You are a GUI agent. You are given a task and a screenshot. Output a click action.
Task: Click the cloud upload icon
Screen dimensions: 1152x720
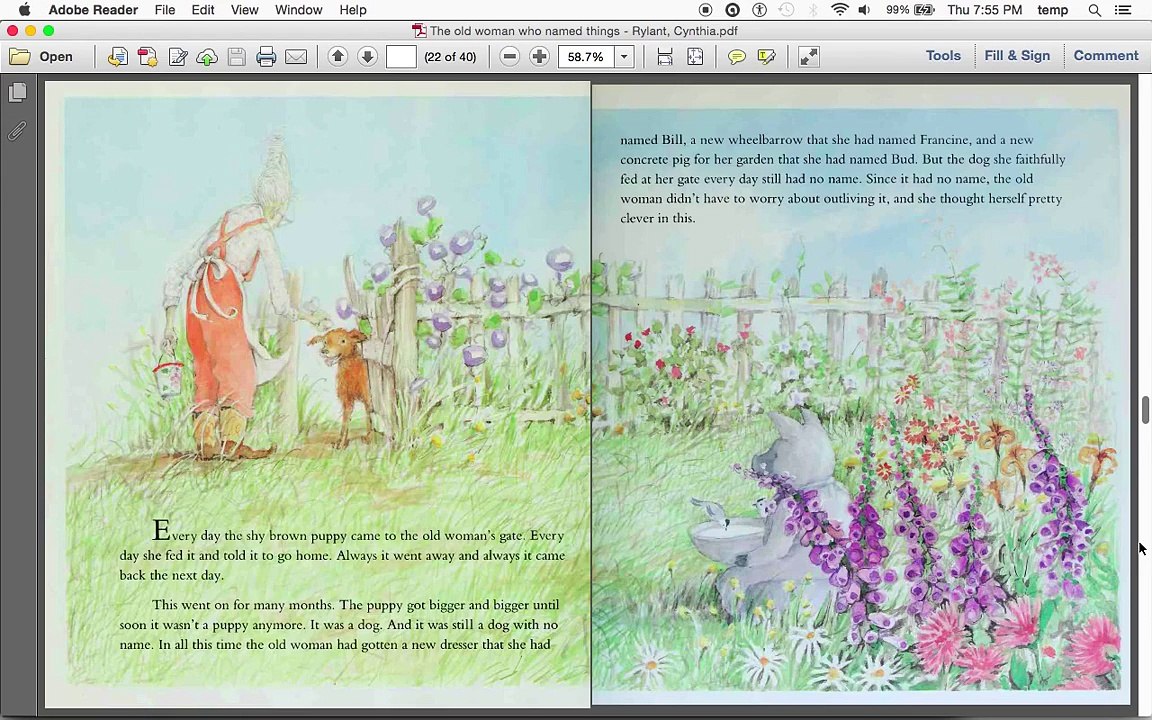207,57
